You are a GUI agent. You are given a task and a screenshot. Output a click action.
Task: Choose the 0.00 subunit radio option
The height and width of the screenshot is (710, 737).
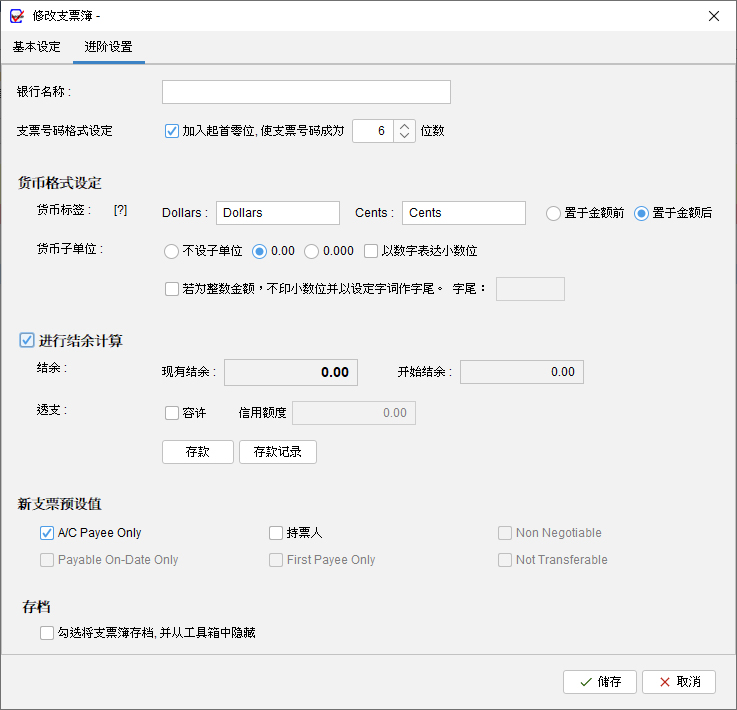(259, 251)
